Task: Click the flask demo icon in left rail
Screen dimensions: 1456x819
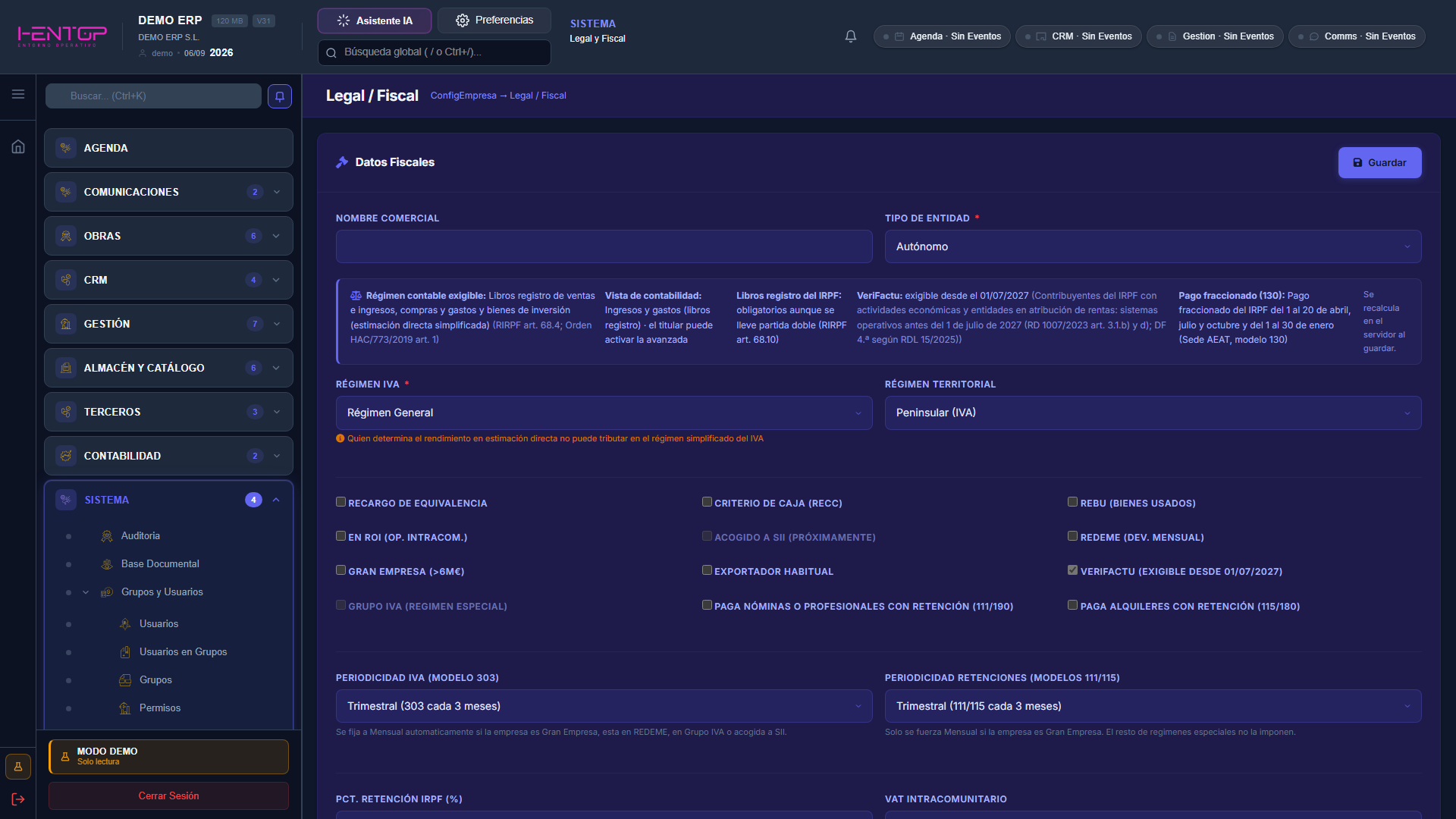Action: (x=18, y=767)
